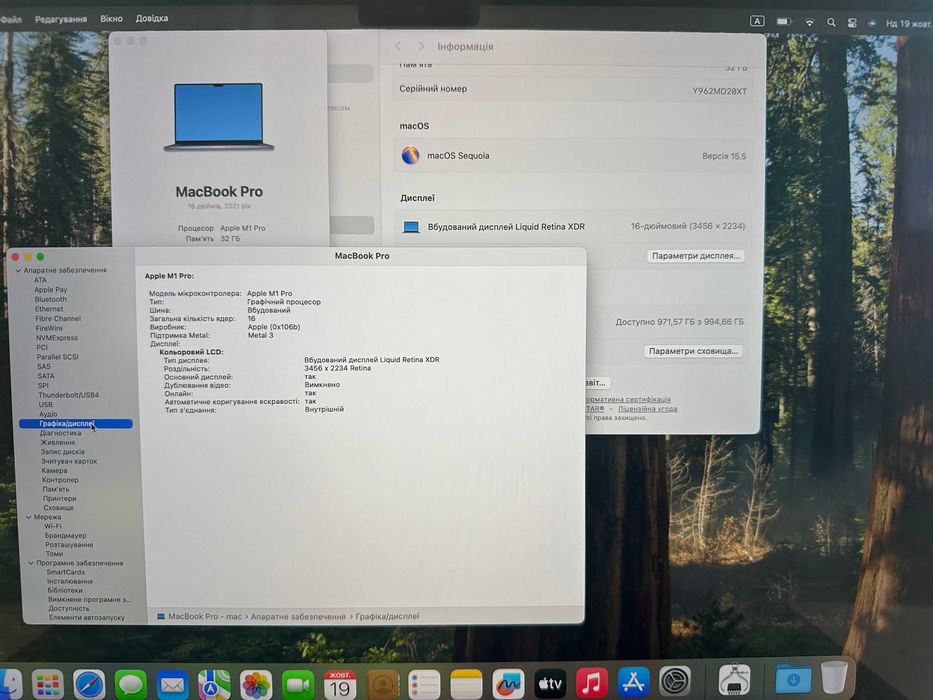This screenshot has width=933, height=700.
Task: Collapse 'Апаратне забезпечення' section
Action: click(18, 270)
